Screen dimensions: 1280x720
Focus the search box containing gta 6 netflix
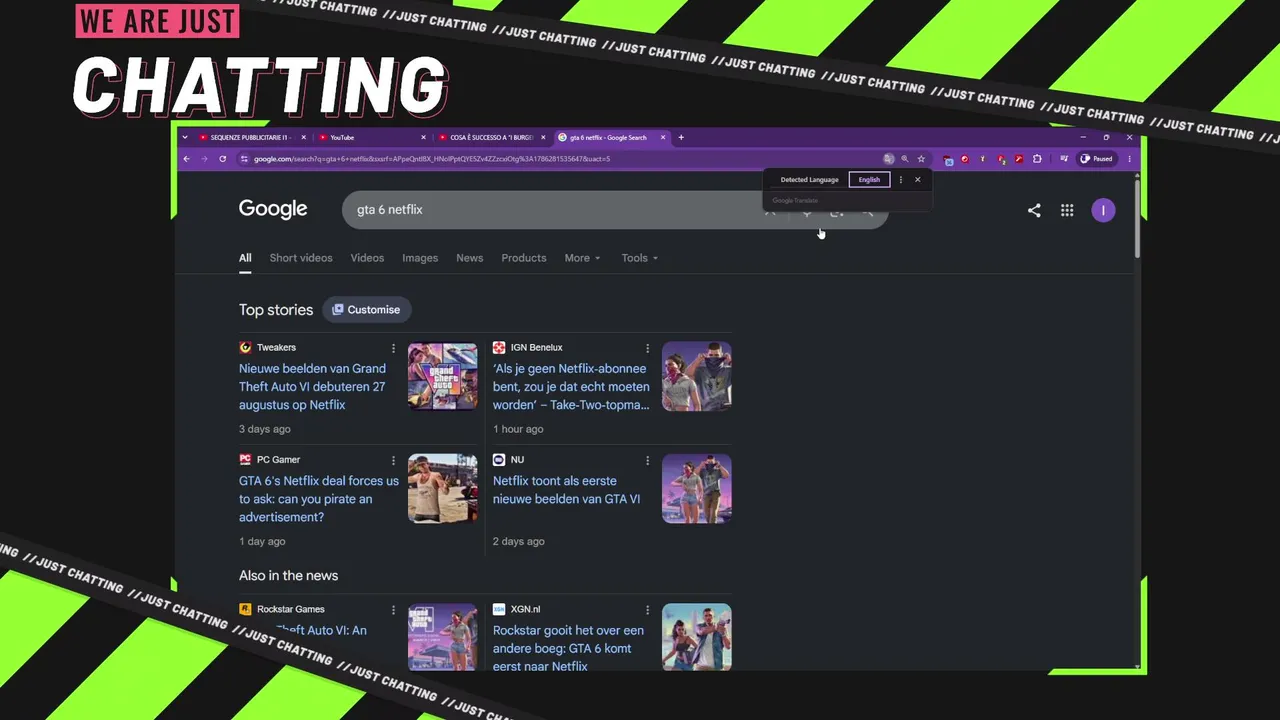click(614, 210)
